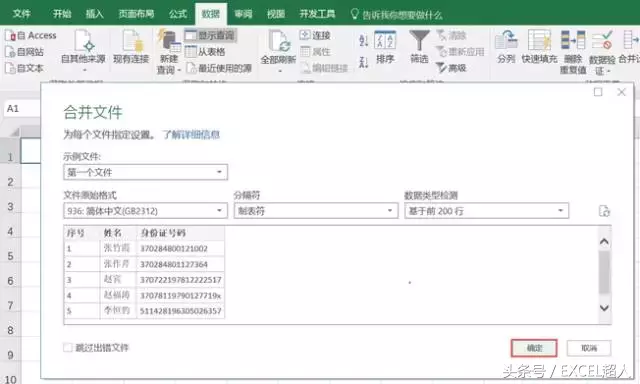
Task: Click the 取消 (Cancel) button
Action: [x=589, y=348]
